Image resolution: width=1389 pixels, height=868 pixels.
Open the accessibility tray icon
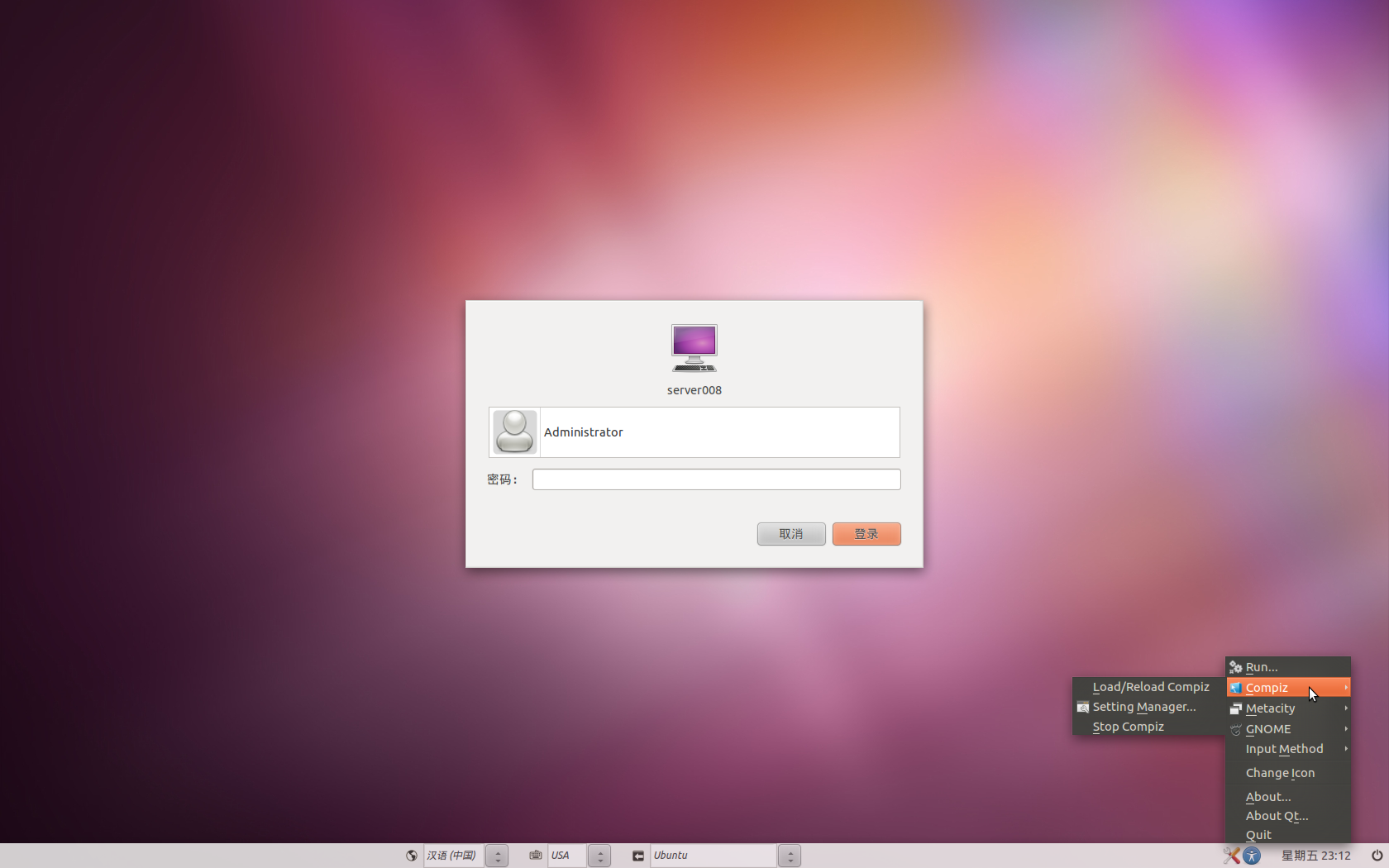pos(1252,856)
